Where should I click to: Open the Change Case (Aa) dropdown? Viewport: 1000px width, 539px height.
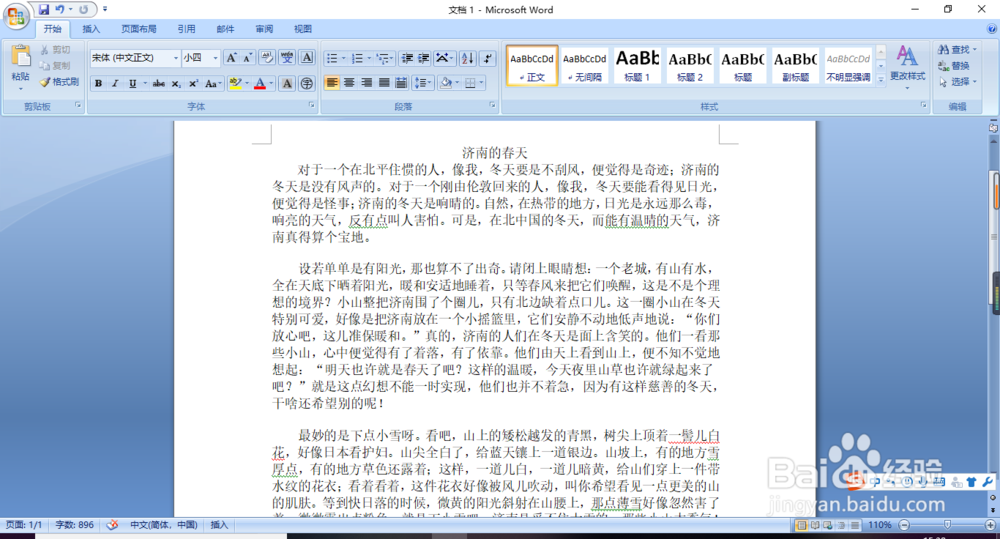tap(214, 84)
